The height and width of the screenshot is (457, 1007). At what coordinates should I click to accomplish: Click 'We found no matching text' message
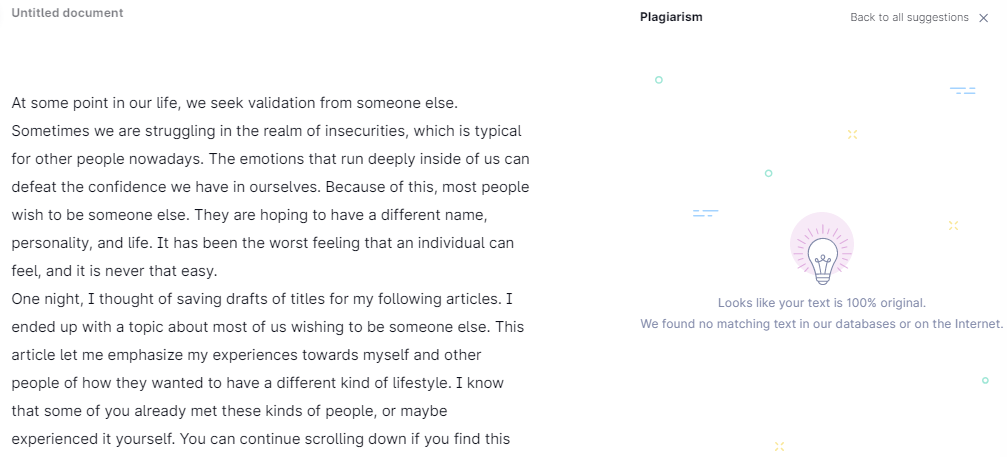pos(821,324)
